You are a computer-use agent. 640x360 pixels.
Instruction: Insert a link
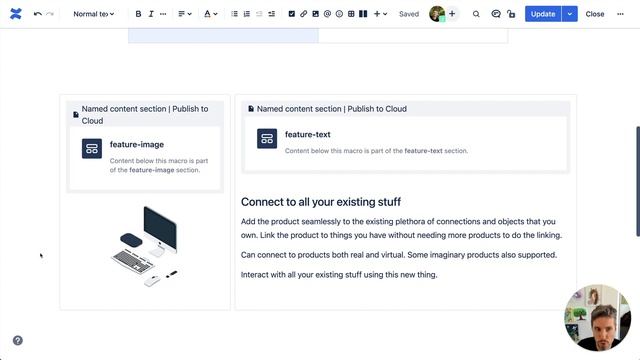point(303,14)
